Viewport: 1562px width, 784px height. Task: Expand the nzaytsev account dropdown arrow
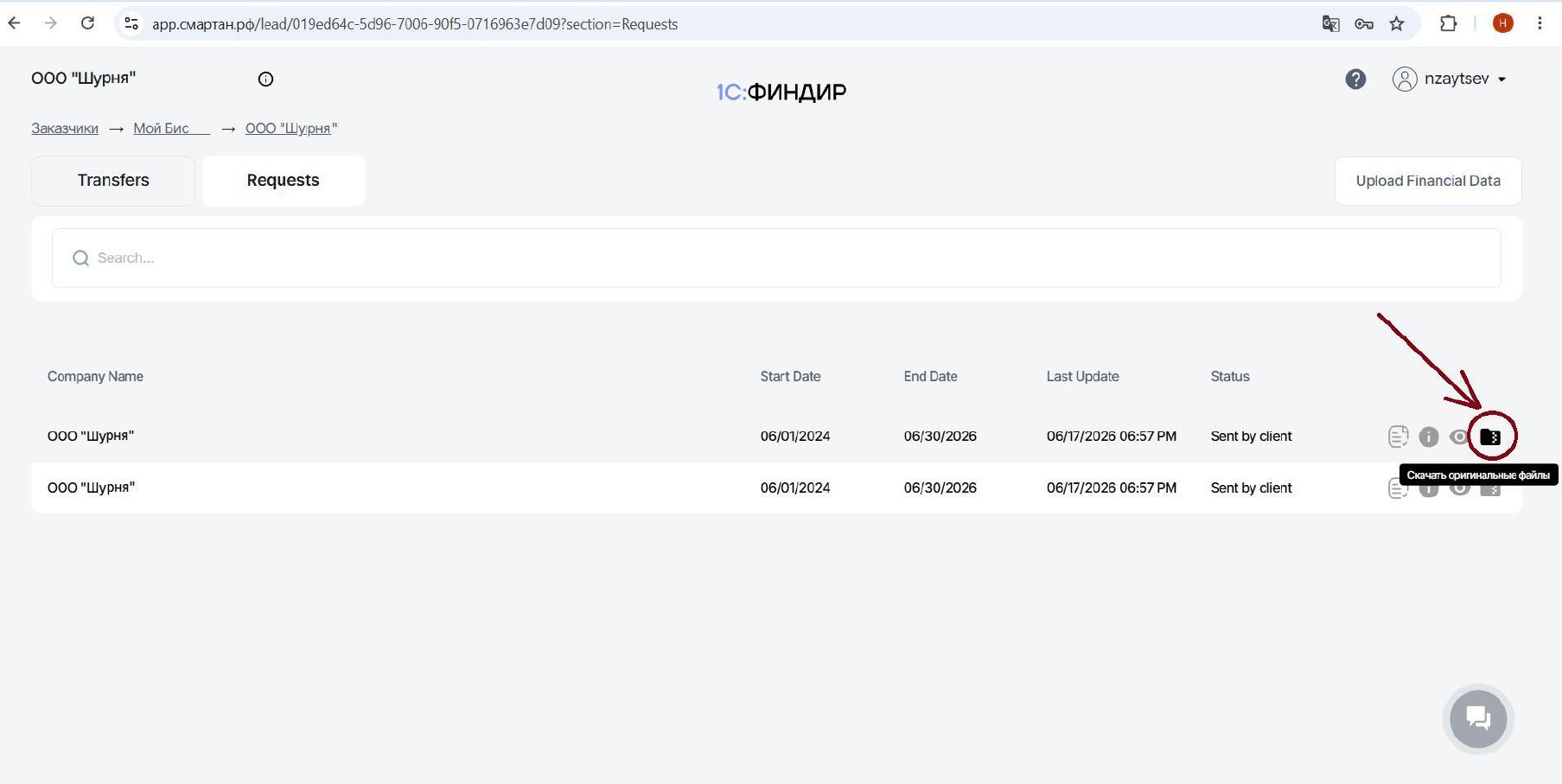[1502, 79]
